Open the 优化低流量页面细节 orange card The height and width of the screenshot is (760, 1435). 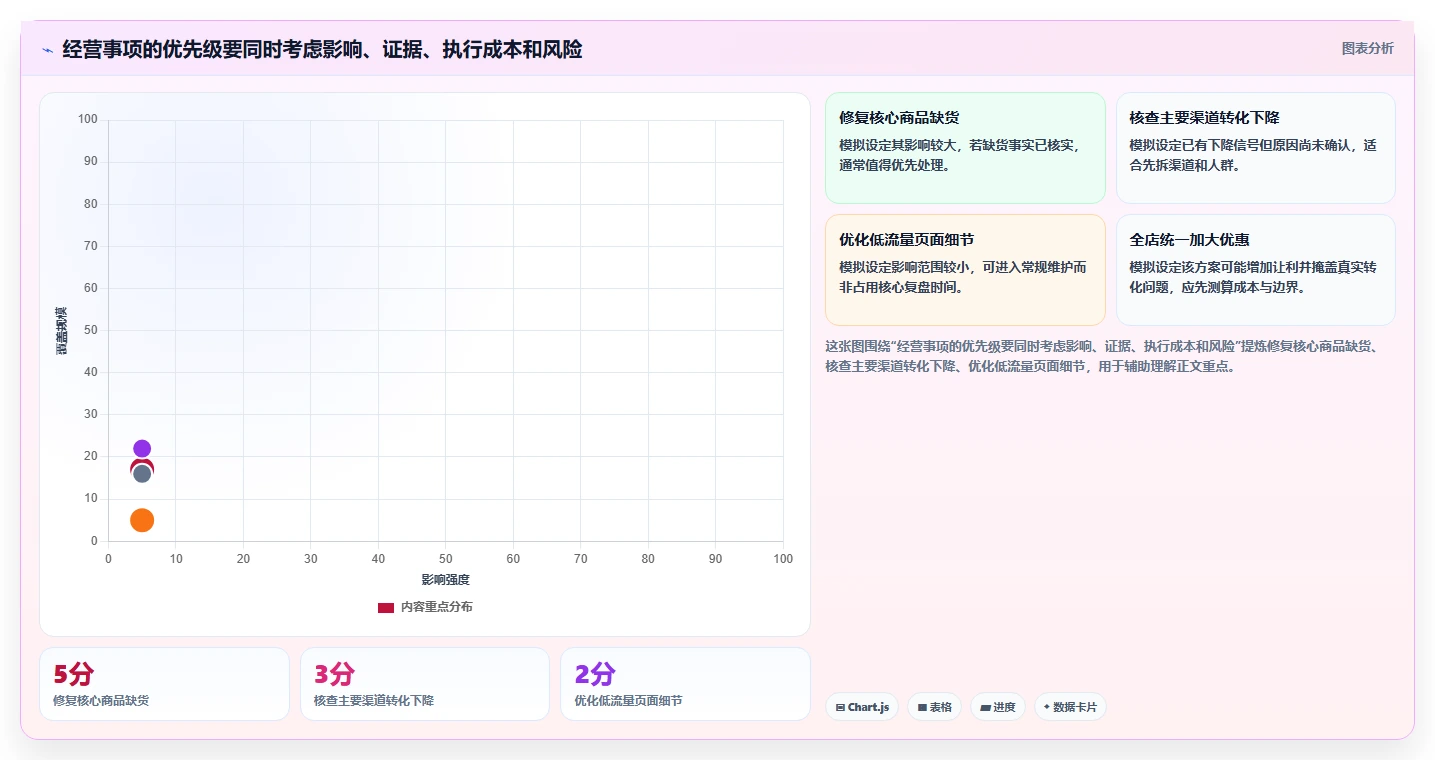click(965, 270)
